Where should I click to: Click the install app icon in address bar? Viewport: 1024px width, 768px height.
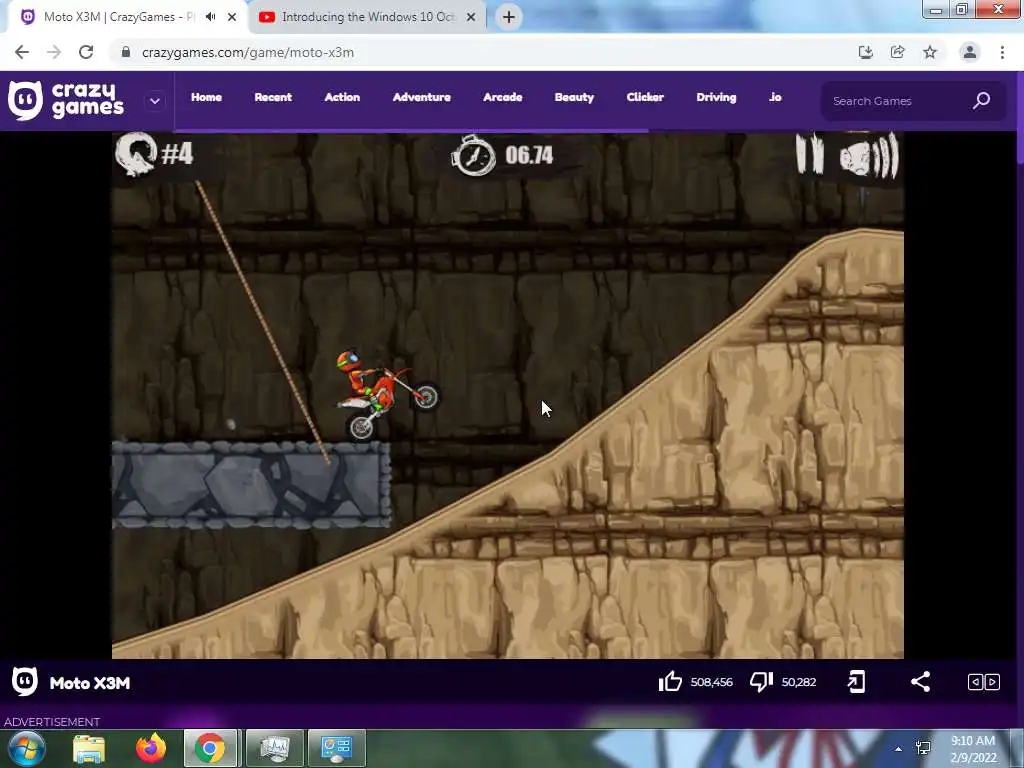point(865,52)
